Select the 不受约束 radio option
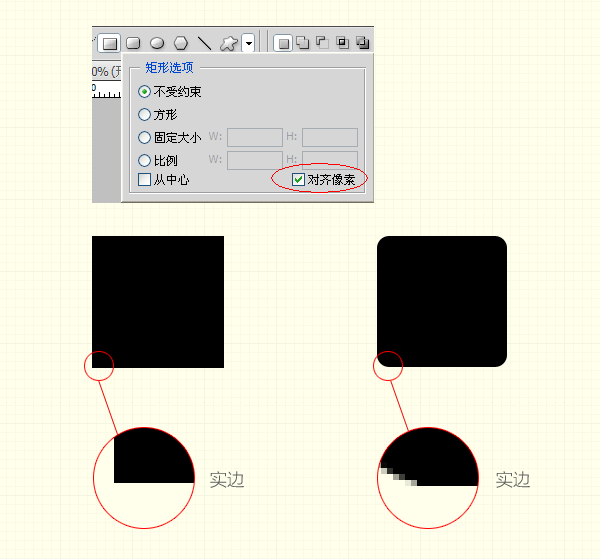 click(x=144, y=92)
